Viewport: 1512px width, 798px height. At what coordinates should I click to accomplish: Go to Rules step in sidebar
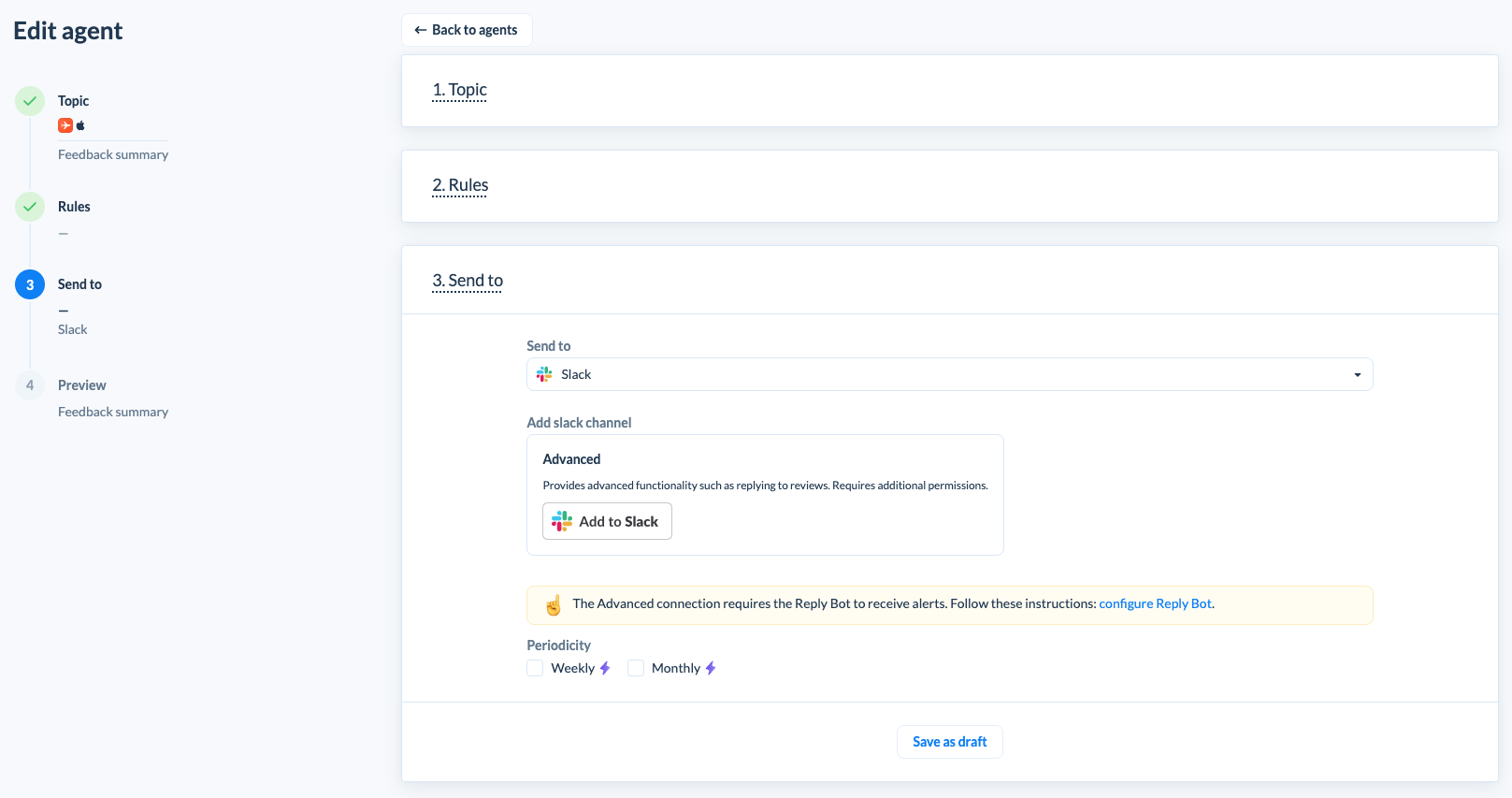pos(74,207)
